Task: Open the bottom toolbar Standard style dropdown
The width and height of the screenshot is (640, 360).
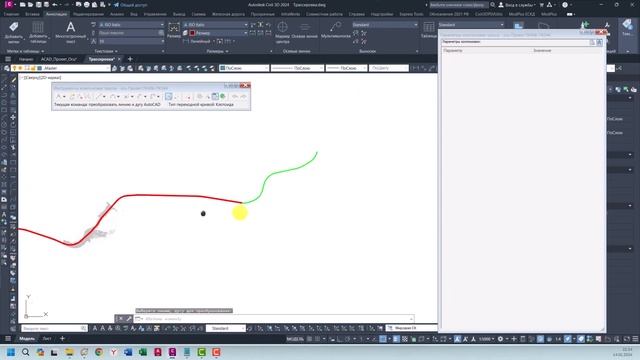Action: pyautogui.click(x=225, y=328)
